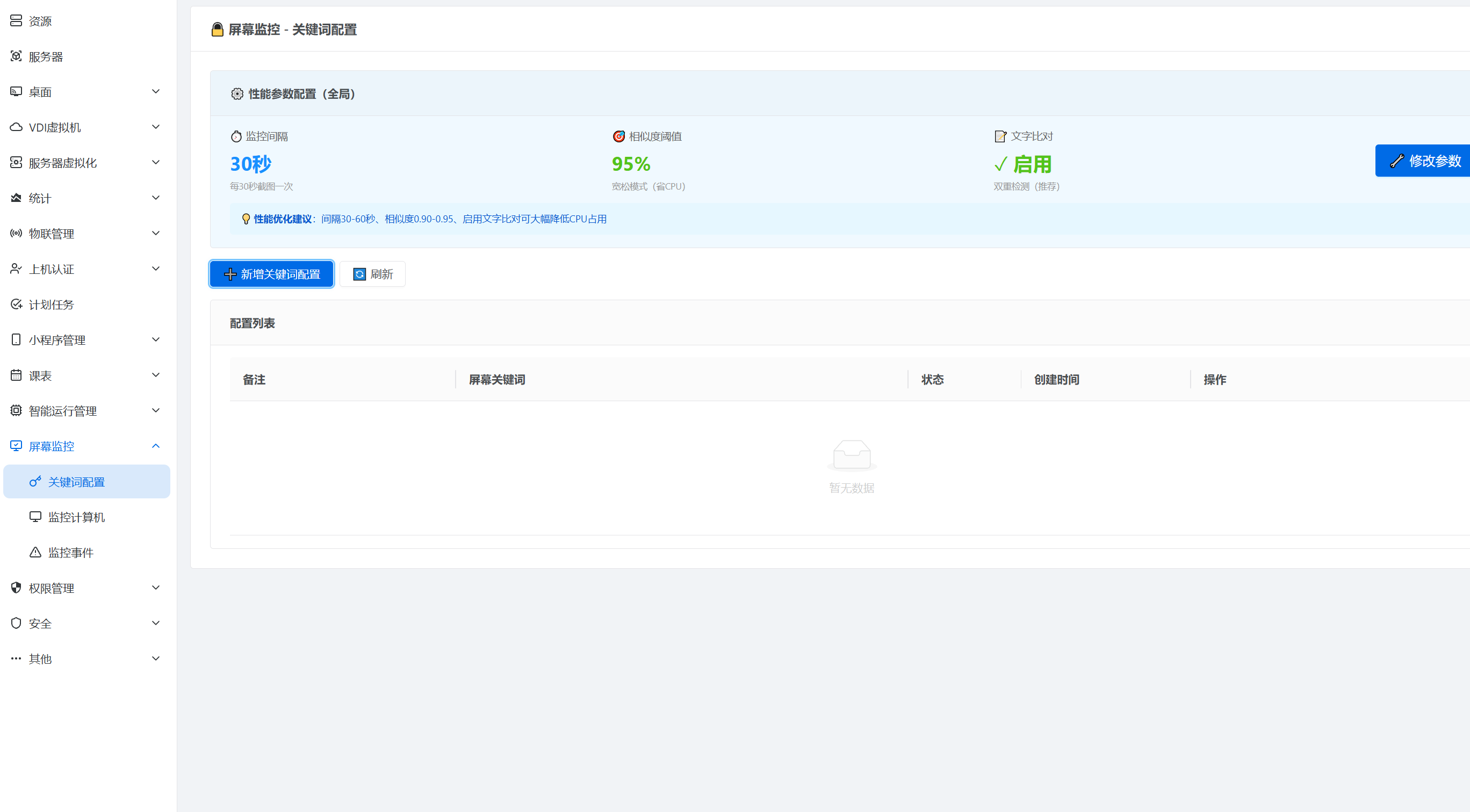Viewport: 1470px width, 812px height.
Task: Expand the 权限管理 dropdown arrow
Action: coord(155,588)
